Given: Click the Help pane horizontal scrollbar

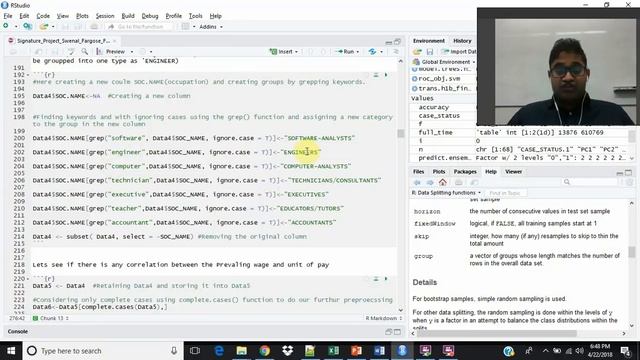Looking at the screenshot, I should (496, 333).
